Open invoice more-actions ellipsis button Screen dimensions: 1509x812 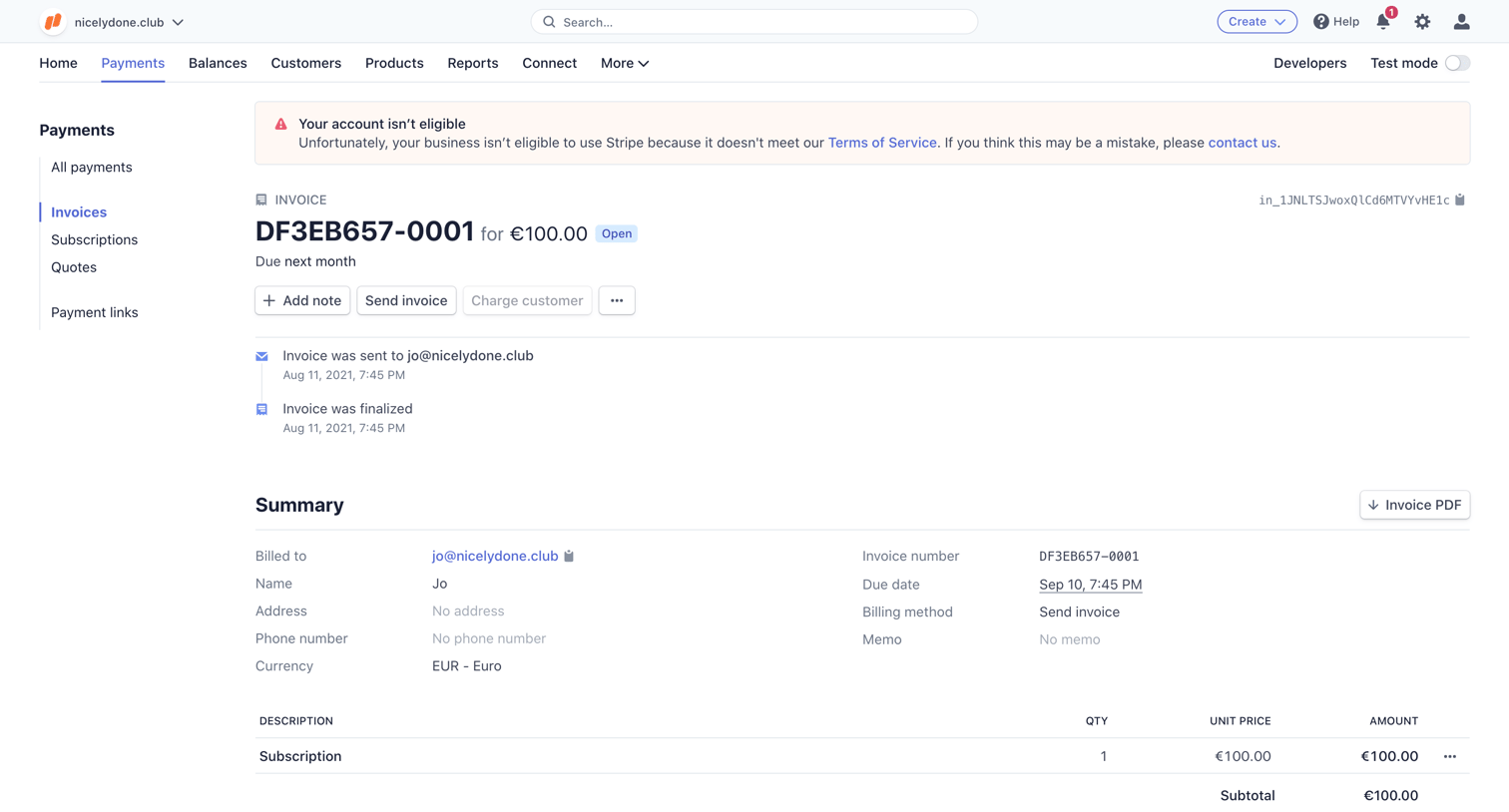617,300
